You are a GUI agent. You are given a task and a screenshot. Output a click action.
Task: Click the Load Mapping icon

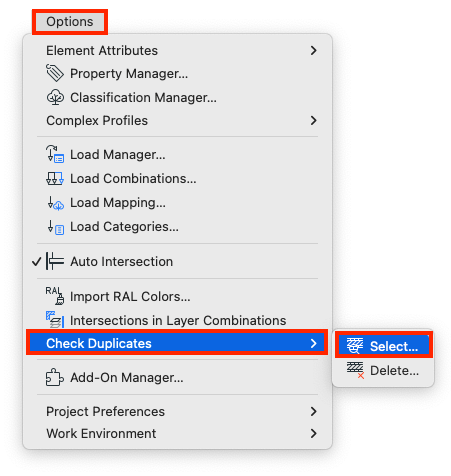coord(55,203)
